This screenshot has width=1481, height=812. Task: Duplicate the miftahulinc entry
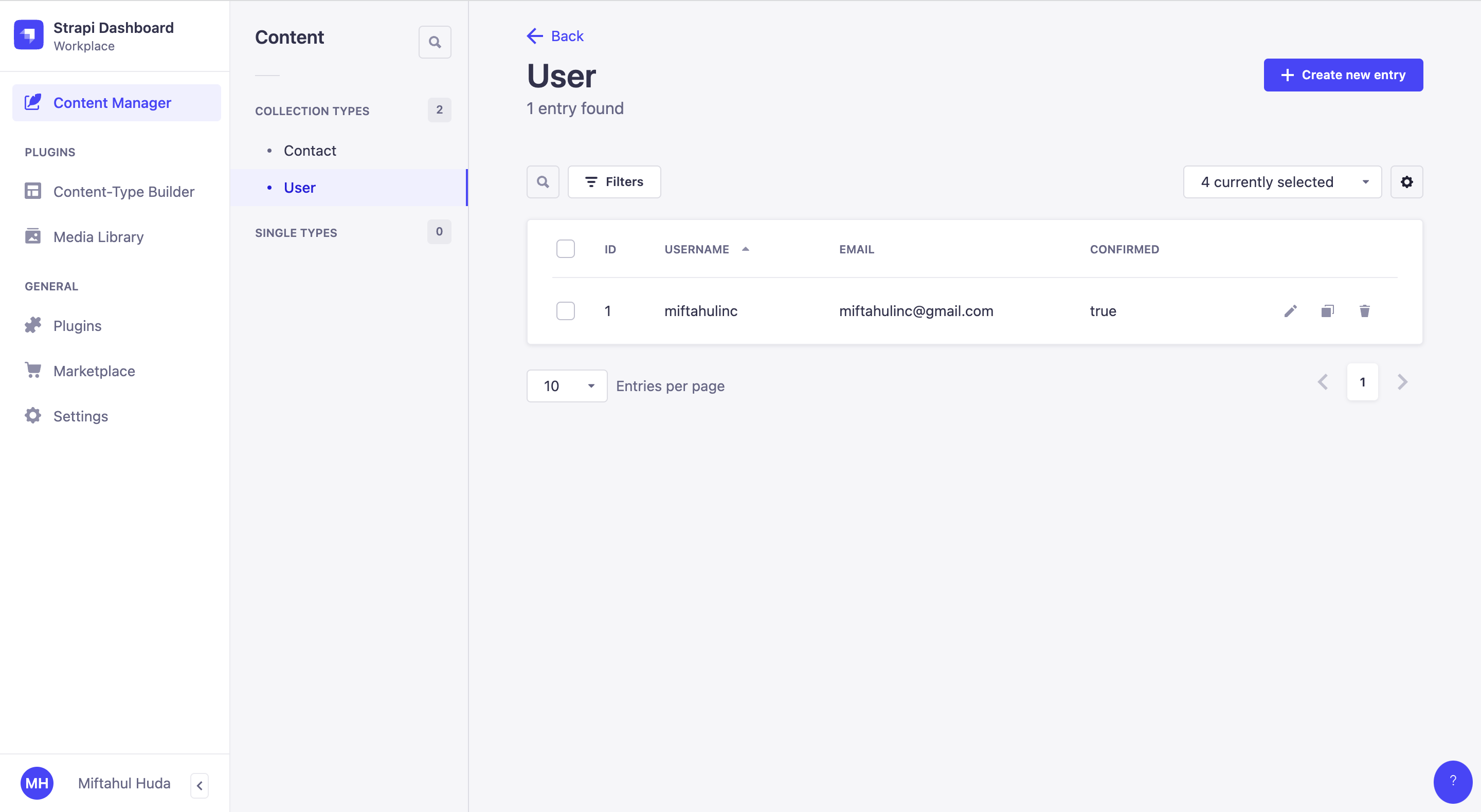pos(1327,311)
